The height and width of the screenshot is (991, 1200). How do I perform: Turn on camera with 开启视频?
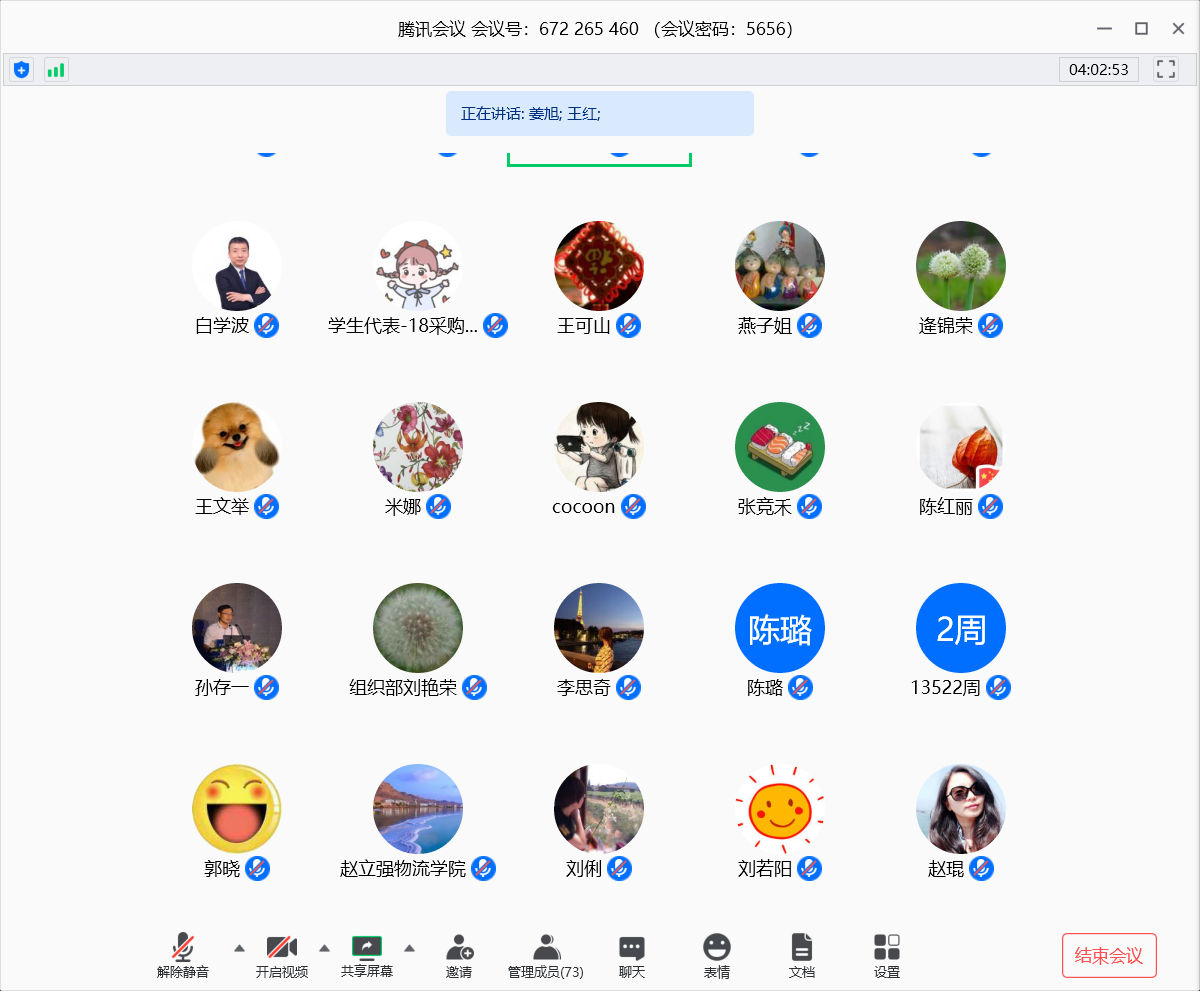281,954
